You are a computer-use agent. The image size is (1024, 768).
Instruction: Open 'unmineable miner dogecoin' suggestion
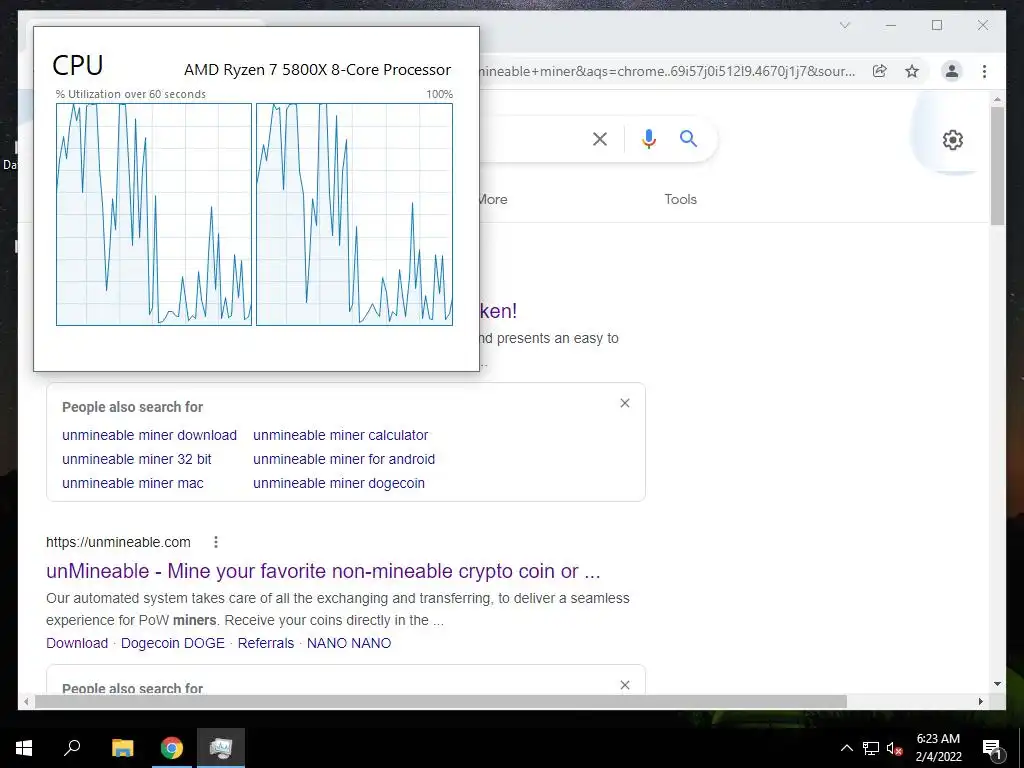pos(339,483)
